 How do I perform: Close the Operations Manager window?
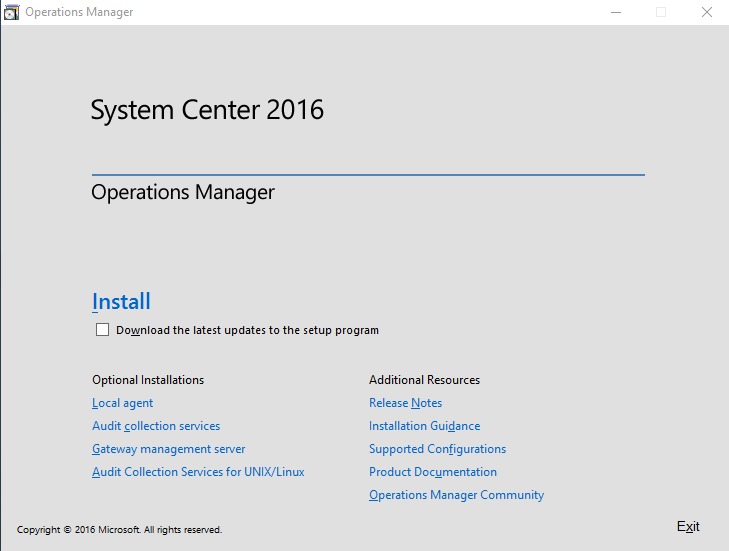coord(707,12)
